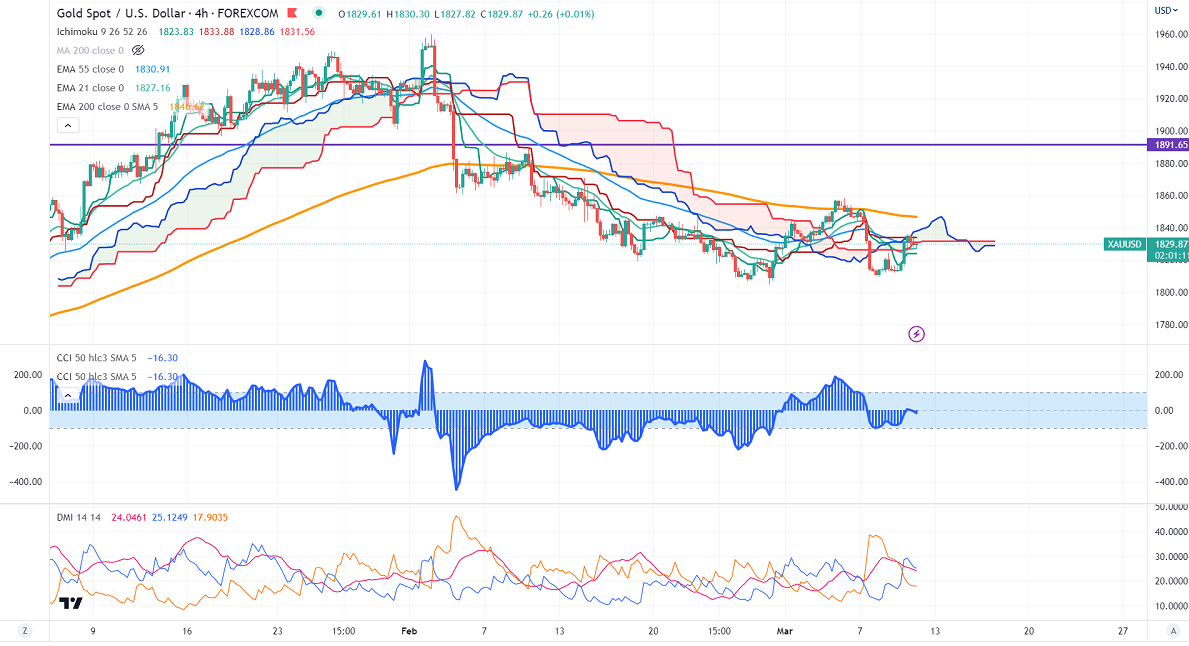1189x646 pixels.
Task: Click the DMI 14 14 indicator legend
Action: pos(81,516)
